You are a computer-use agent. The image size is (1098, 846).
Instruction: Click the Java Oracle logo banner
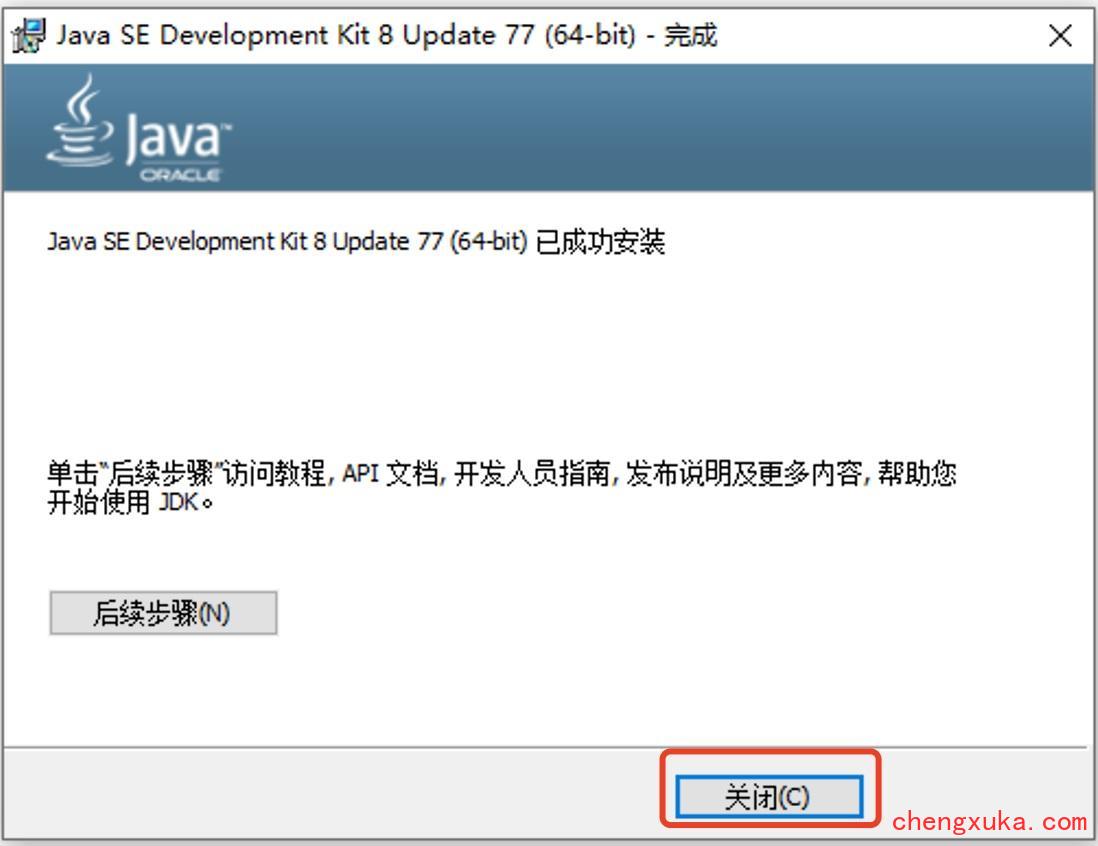[x=139, y=129]
